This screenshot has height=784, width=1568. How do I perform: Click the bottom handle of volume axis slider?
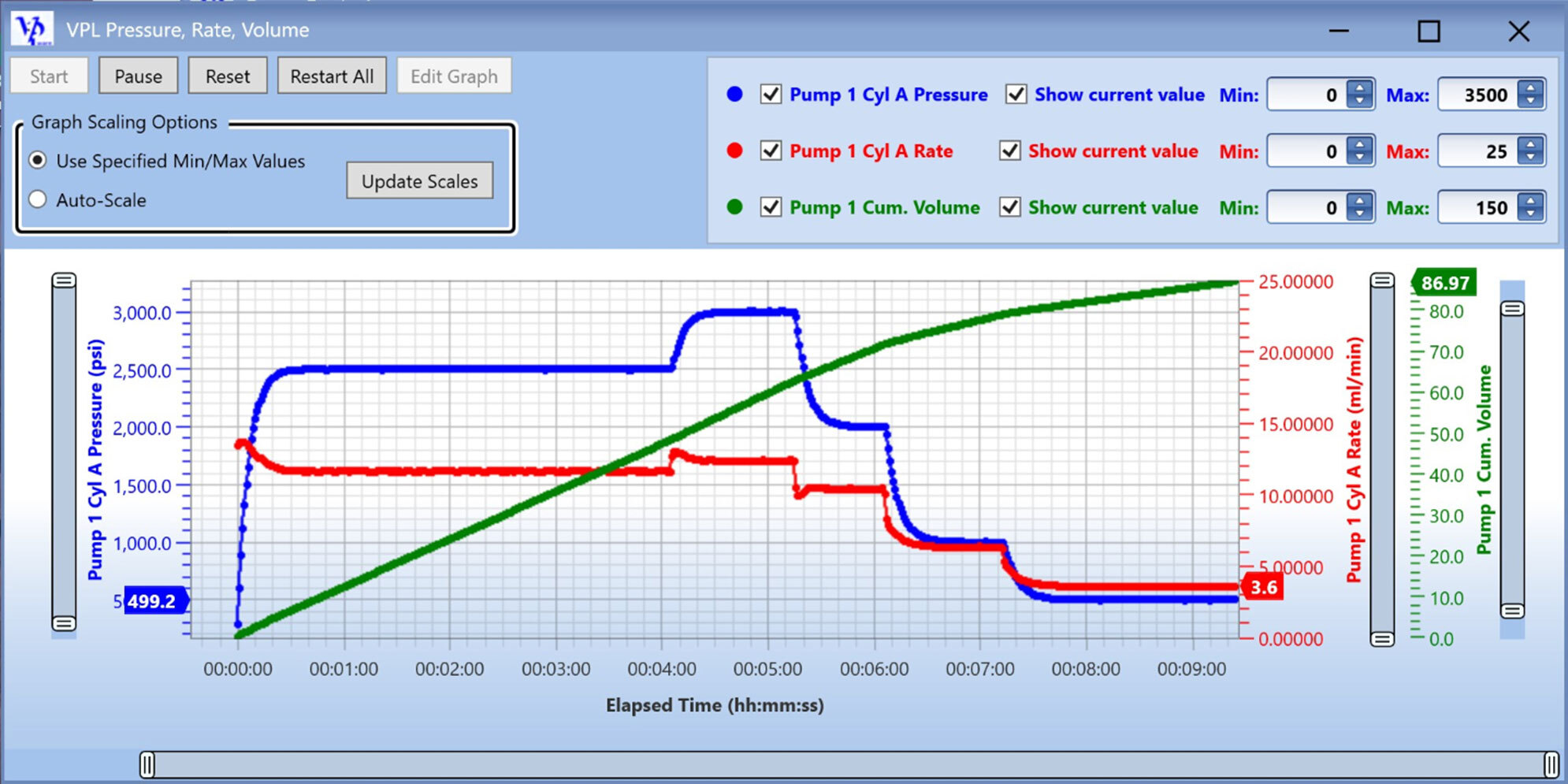click(1512, 611)
